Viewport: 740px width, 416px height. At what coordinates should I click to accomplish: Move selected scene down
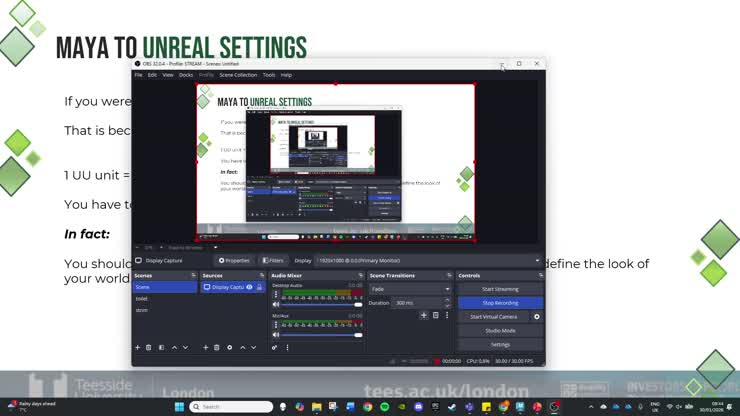185,348
